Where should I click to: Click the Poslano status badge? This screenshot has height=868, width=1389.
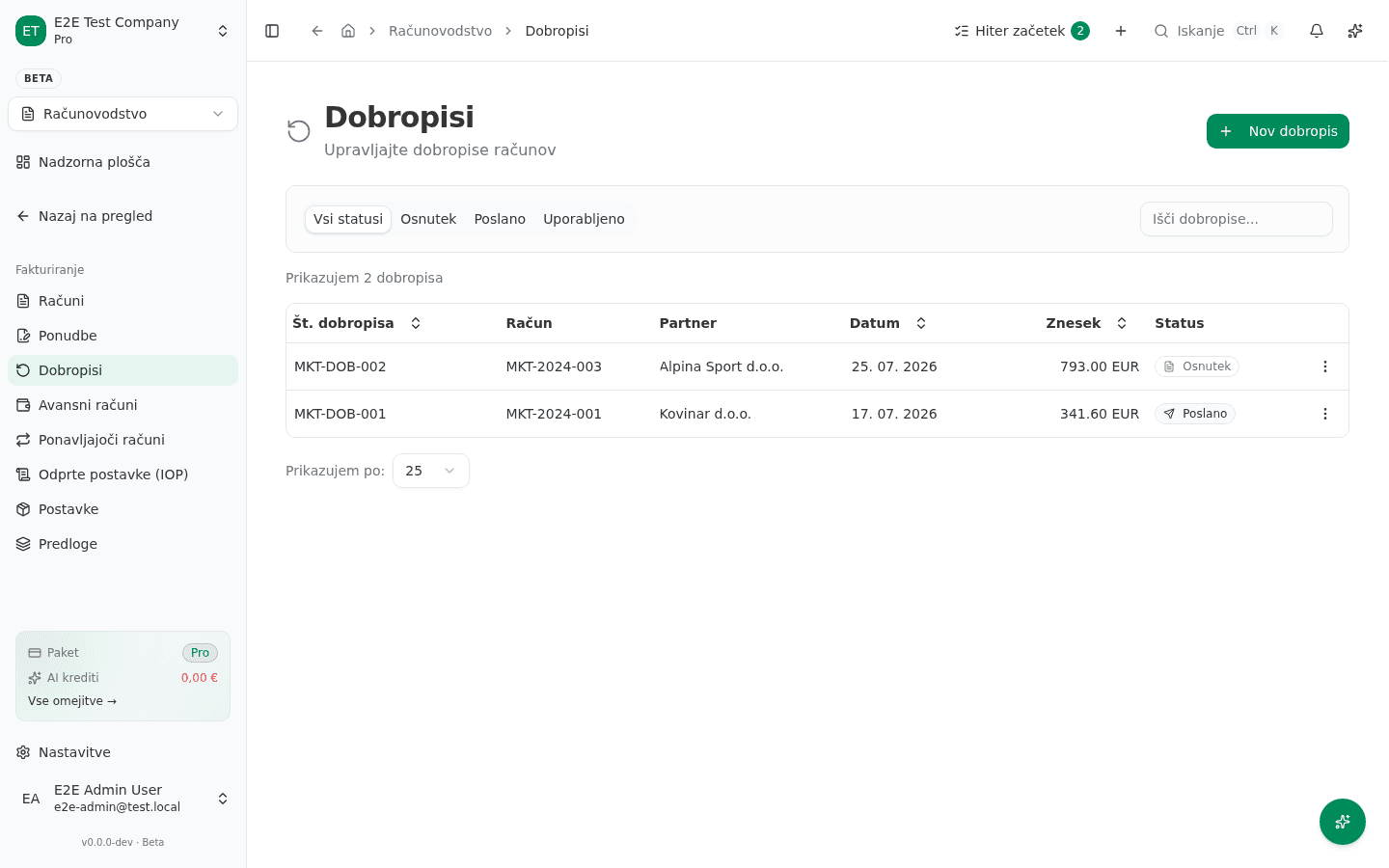[1195, 414]
